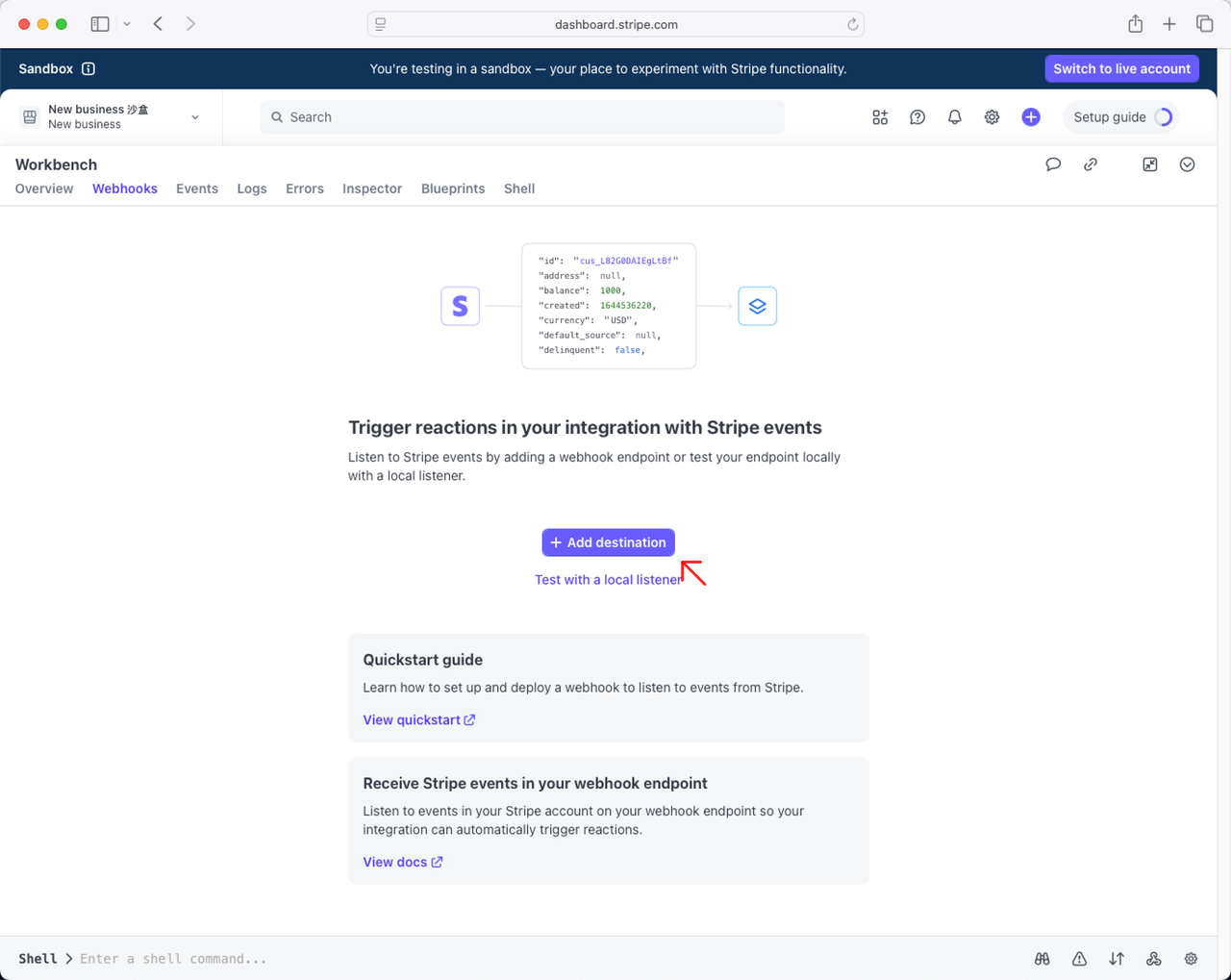This screenshot has width=1231, height=980.
Task: Click the blue plus create icon
Action: pos(1031,117)
